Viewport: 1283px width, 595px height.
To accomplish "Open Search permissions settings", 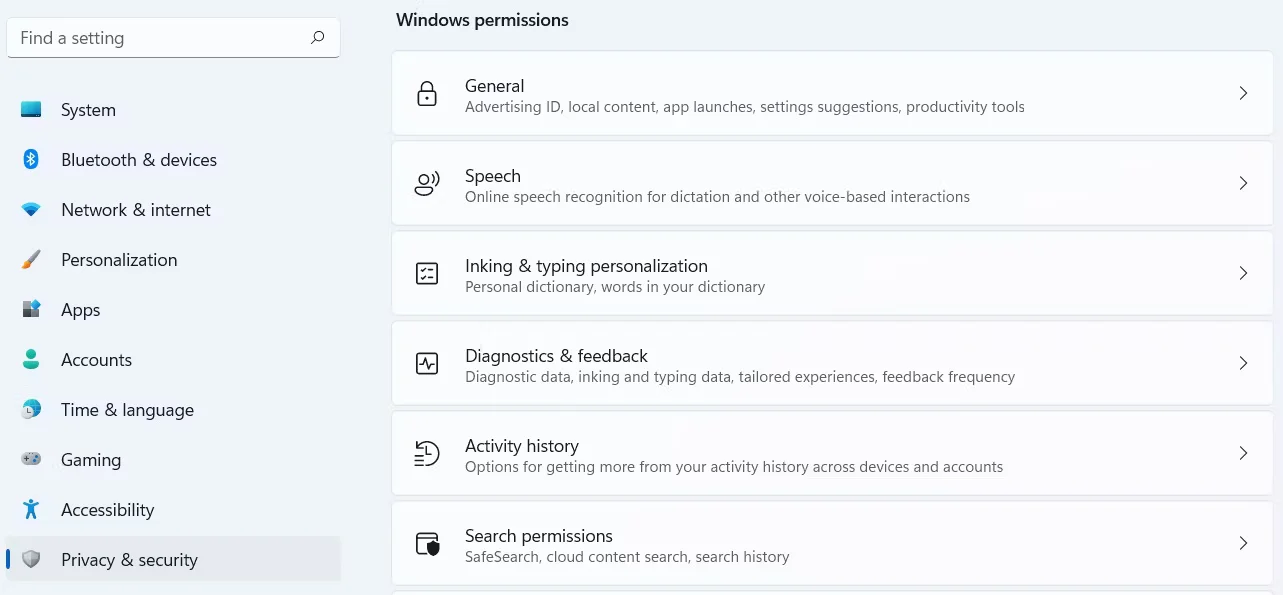I will pos(539,536).
